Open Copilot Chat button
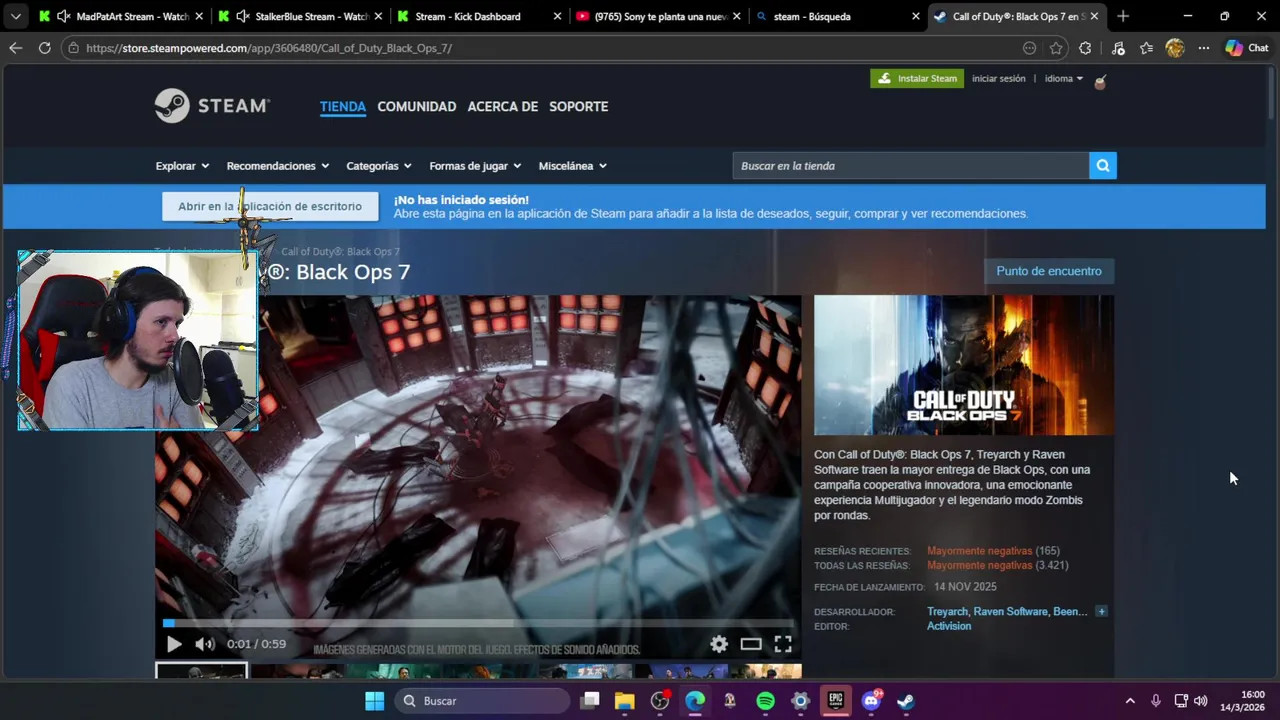The width and height of the screenshot is (1280, 720). coord(1247,48)
